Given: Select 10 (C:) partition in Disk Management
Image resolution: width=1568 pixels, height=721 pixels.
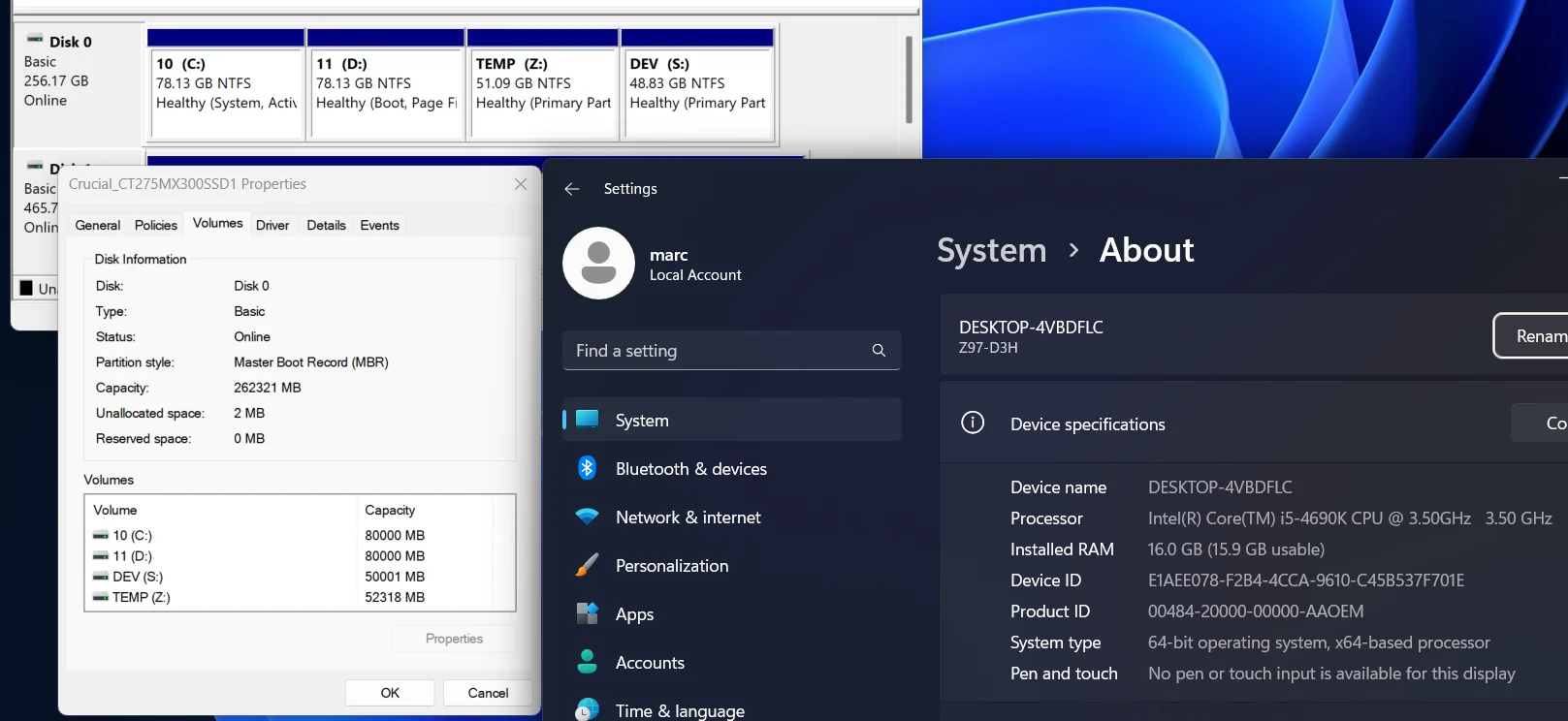Looking at the screenshot, I should tap(226, 85).
